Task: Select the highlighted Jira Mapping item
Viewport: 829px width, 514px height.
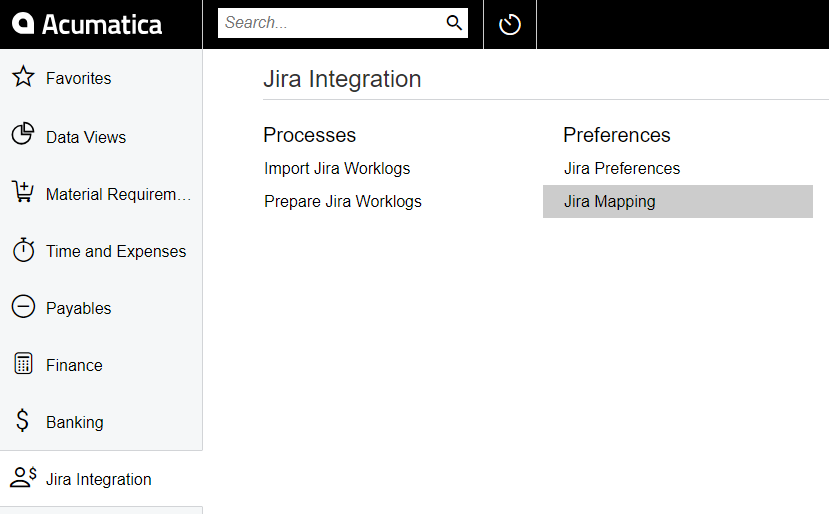Action: pos(678,201)
